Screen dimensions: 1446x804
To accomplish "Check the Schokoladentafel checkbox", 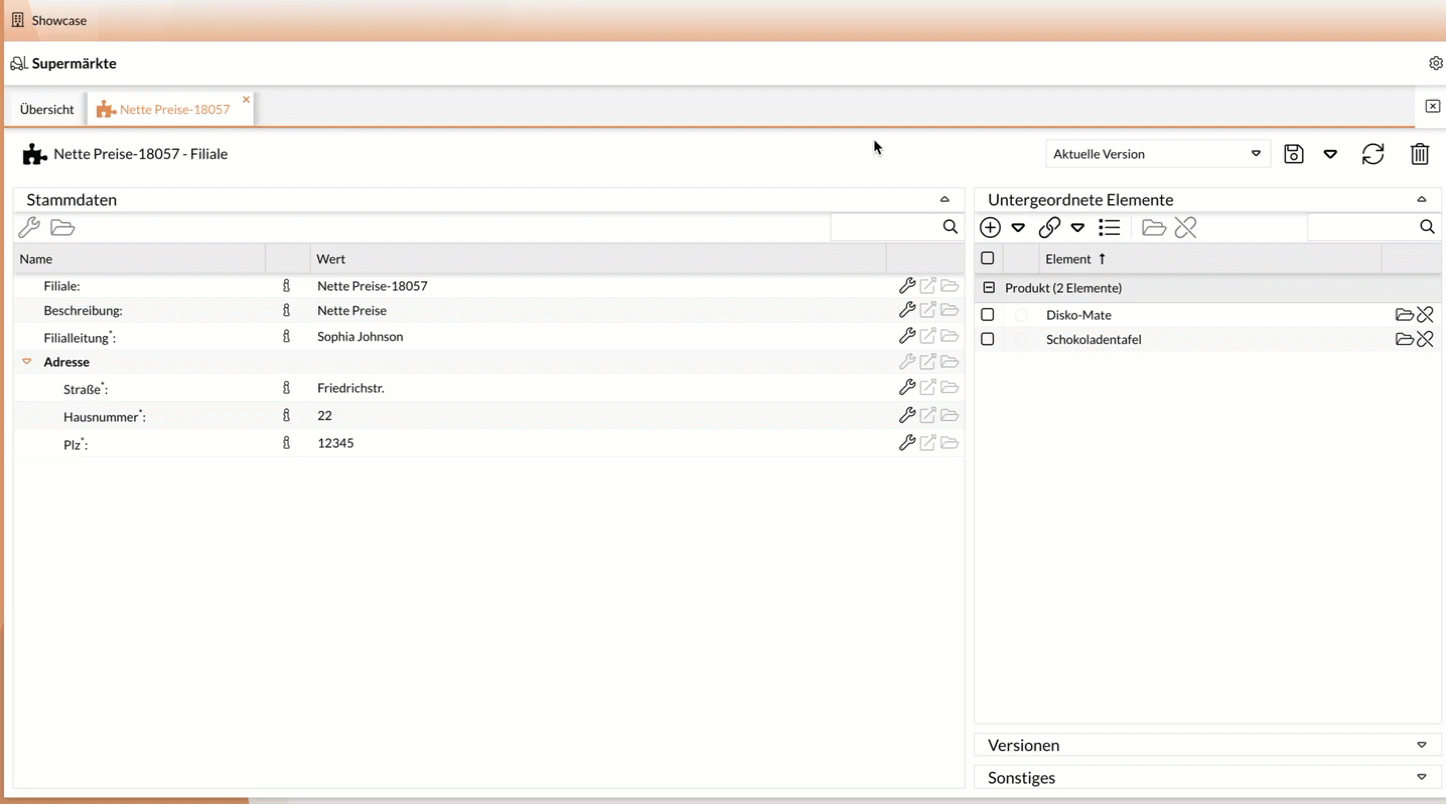I will tap(988, 340).
